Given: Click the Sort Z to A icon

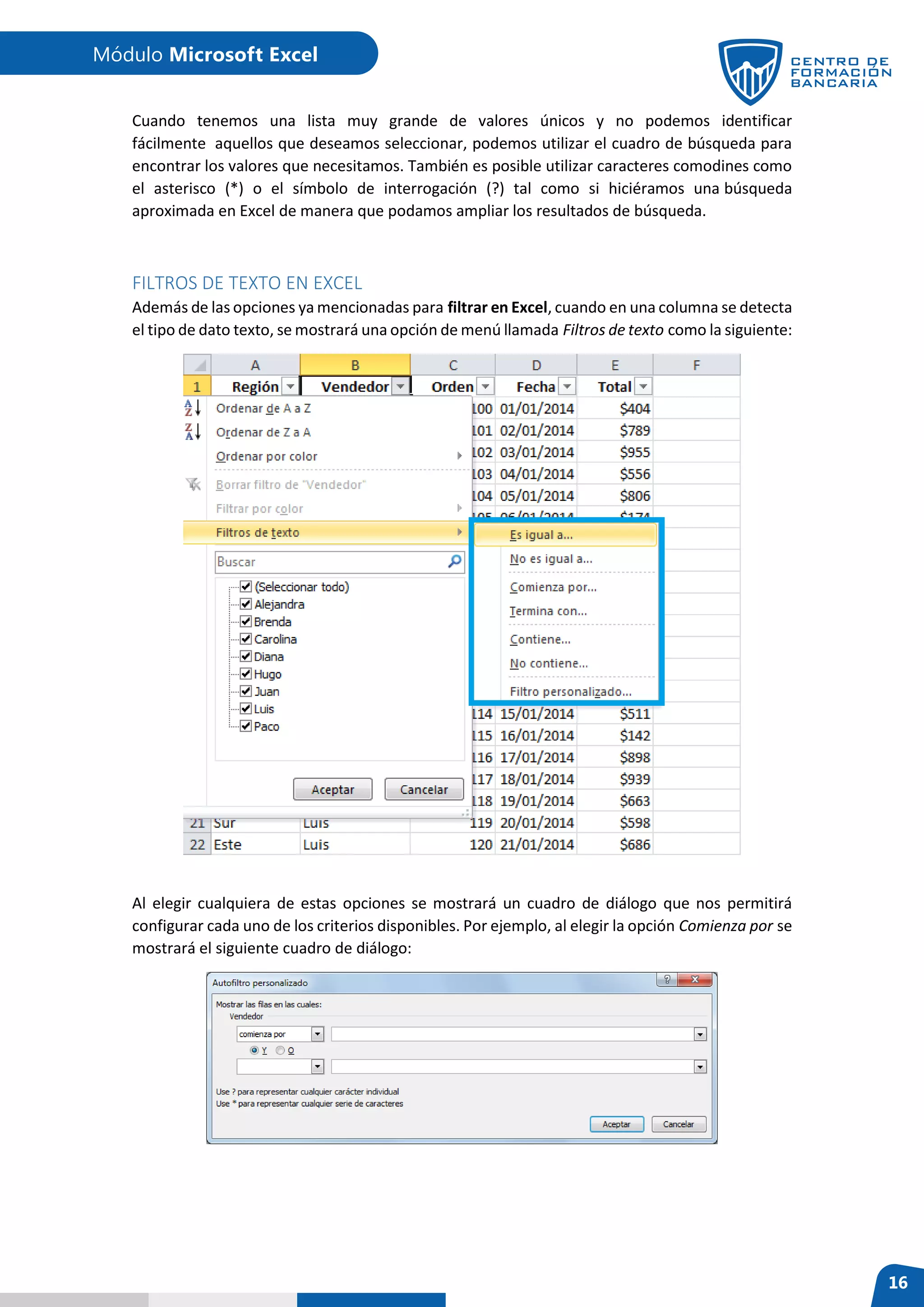Looking at the screenshot, I should coord(192,431).
